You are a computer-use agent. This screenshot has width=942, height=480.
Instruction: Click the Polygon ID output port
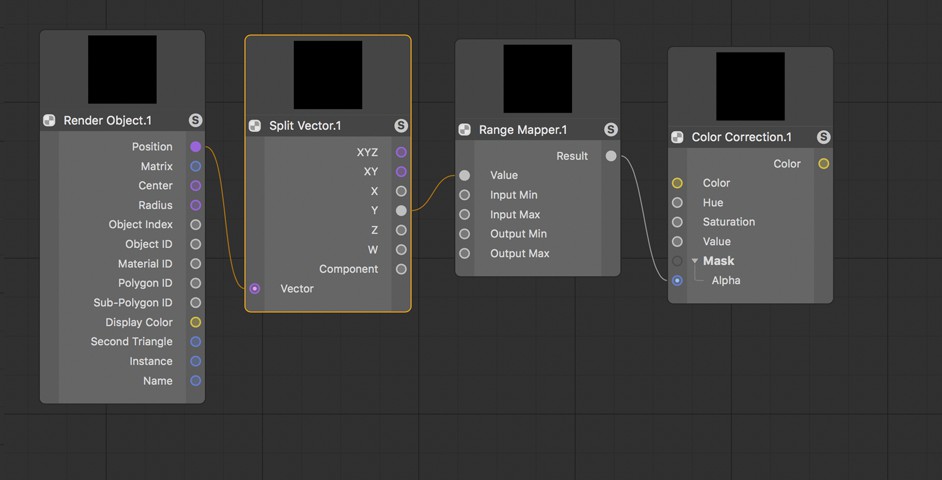(195, 283)
